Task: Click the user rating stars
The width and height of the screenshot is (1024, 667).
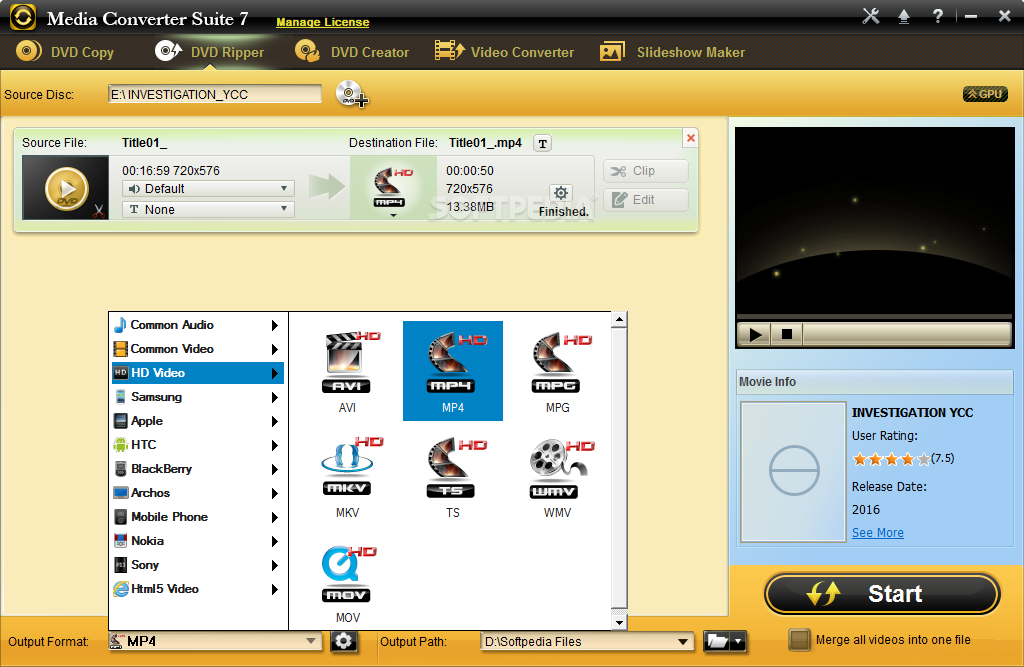Action: [891, 459]
